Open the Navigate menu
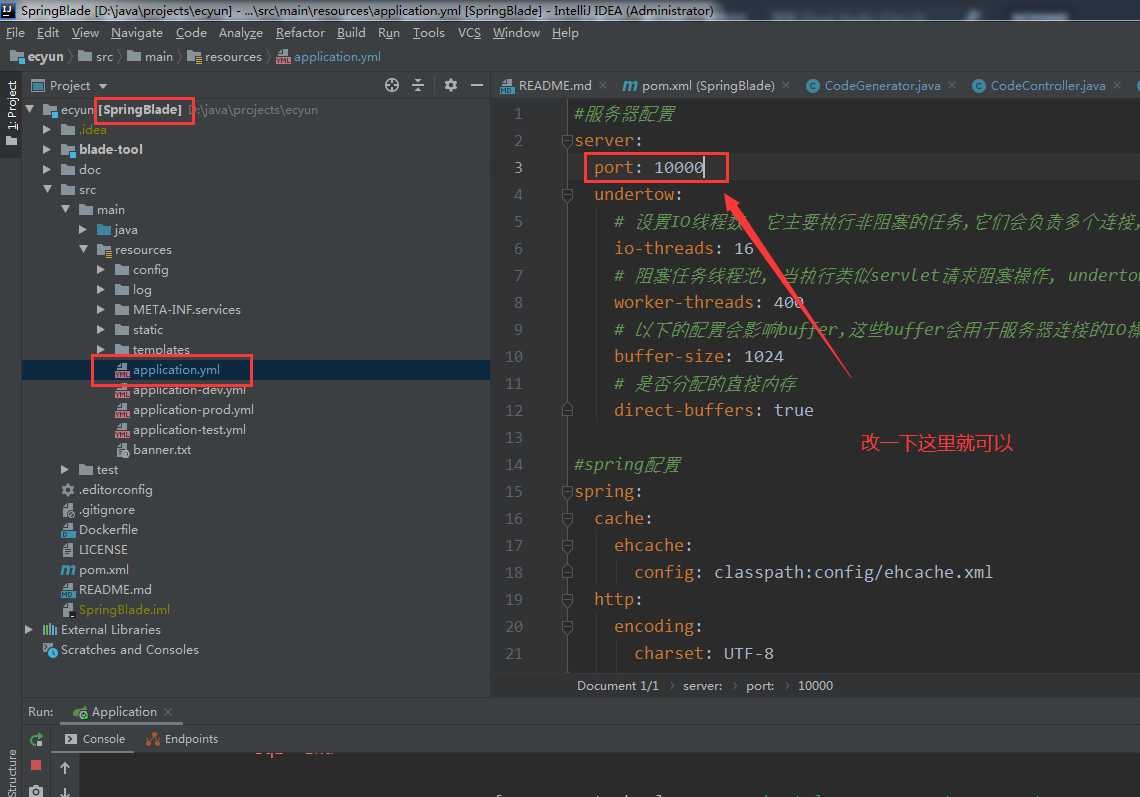The height and width of the screenshot is (797, 1140). coord(137,33)
